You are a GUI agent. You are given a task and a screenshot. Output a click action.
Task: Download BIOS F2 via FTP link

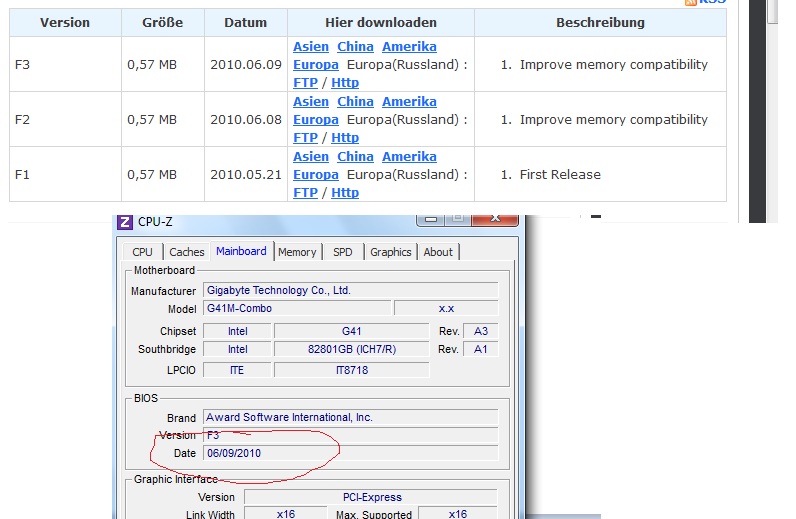[x=305, y=138]
